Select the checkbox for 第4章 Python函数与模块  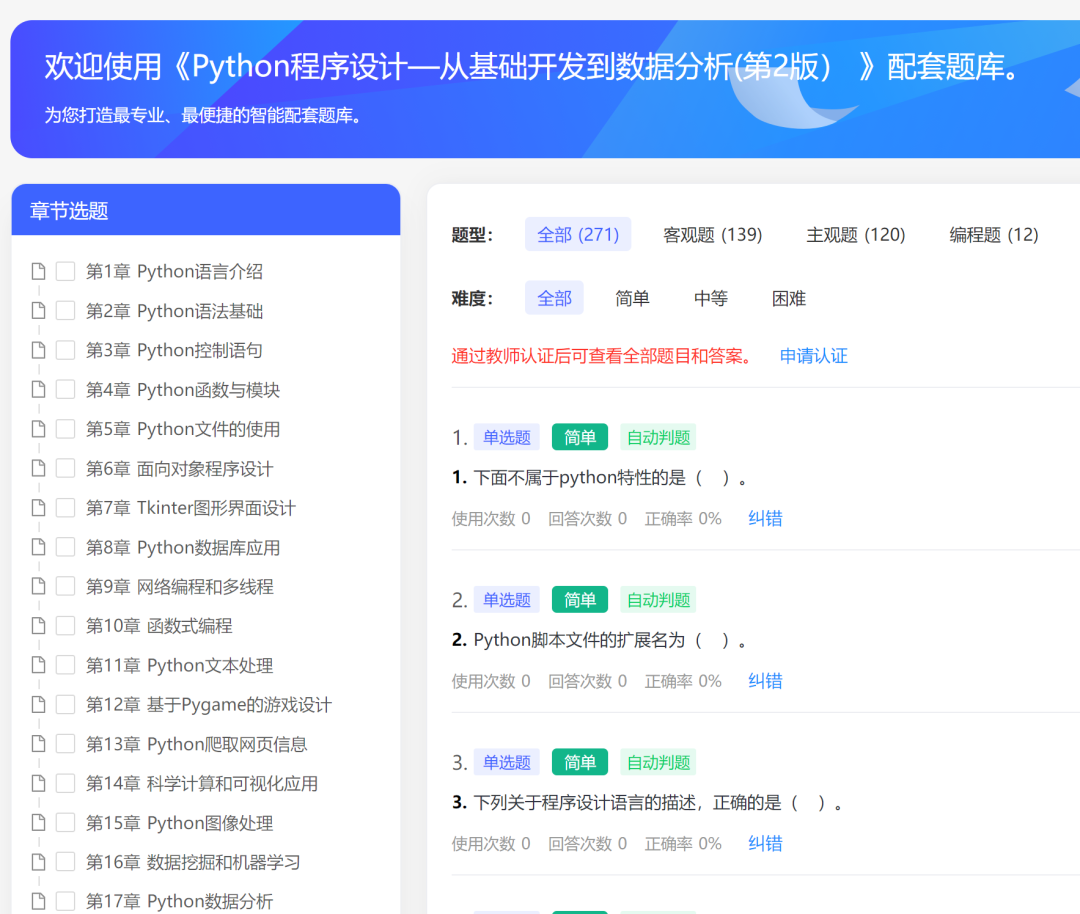65,389
